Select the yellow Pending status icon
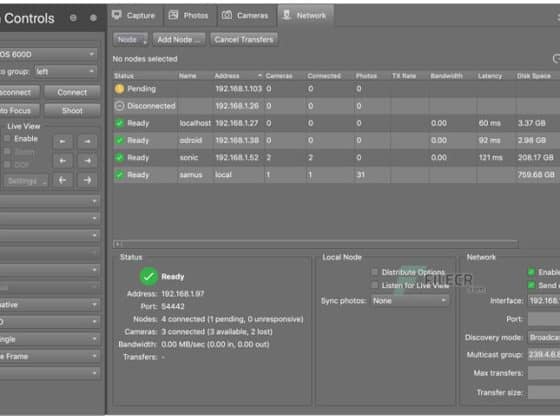This screenshot has height=420, width=560. coord(119,89)
